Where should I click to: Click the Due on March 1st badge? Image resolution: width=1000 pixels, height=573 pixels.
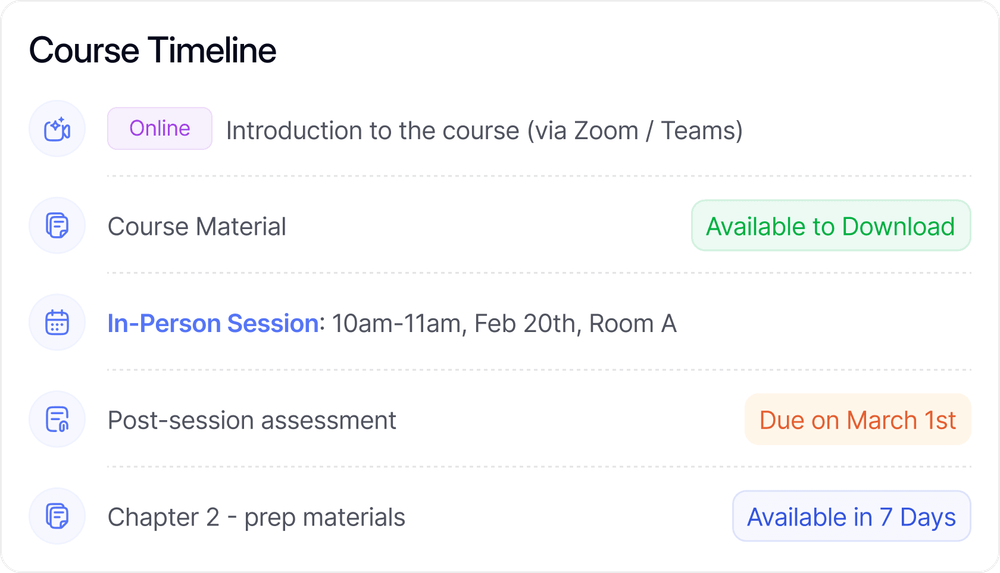(x=857, y=420)
